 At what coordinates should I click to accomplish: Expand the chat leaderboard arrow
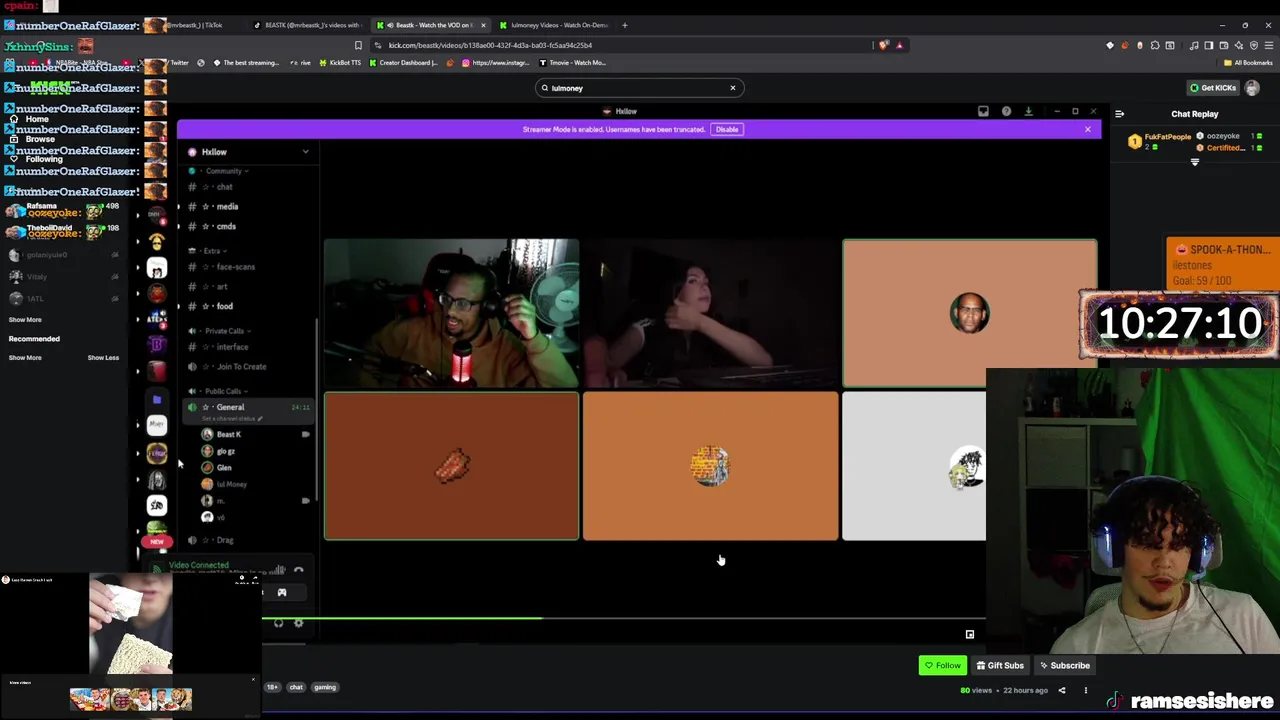coord(1194,162)
